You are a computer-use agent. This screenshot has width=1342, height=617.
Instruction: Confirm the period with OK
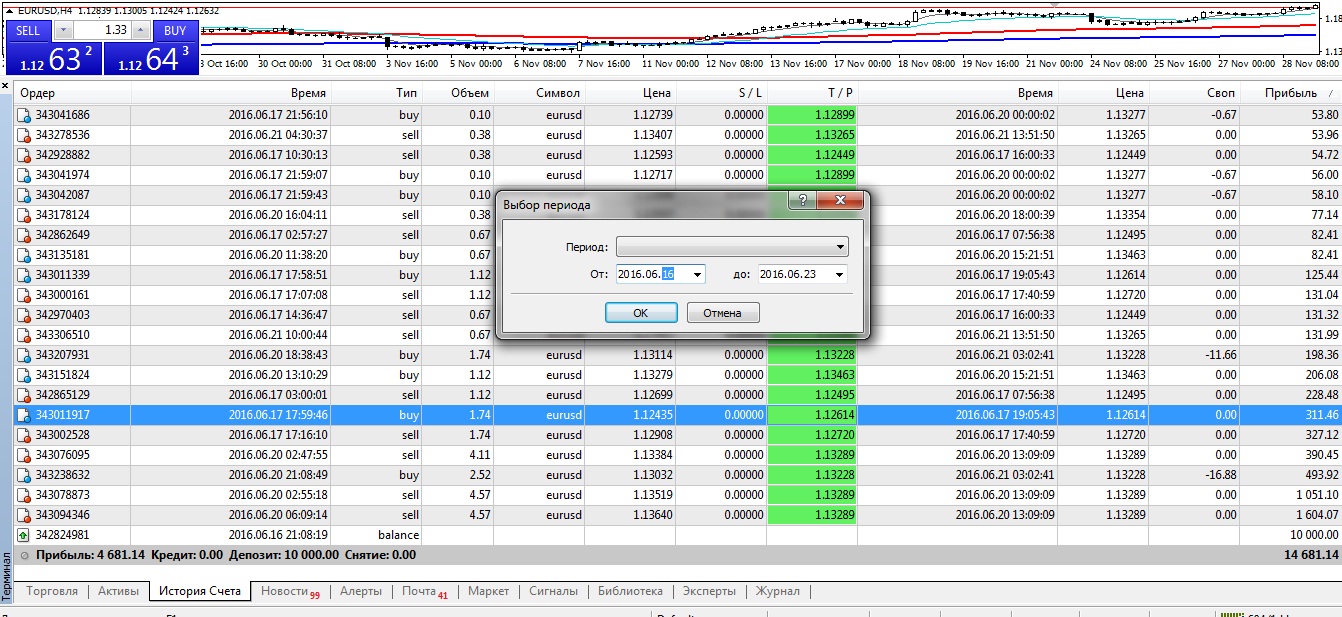(x=641, y=313)
